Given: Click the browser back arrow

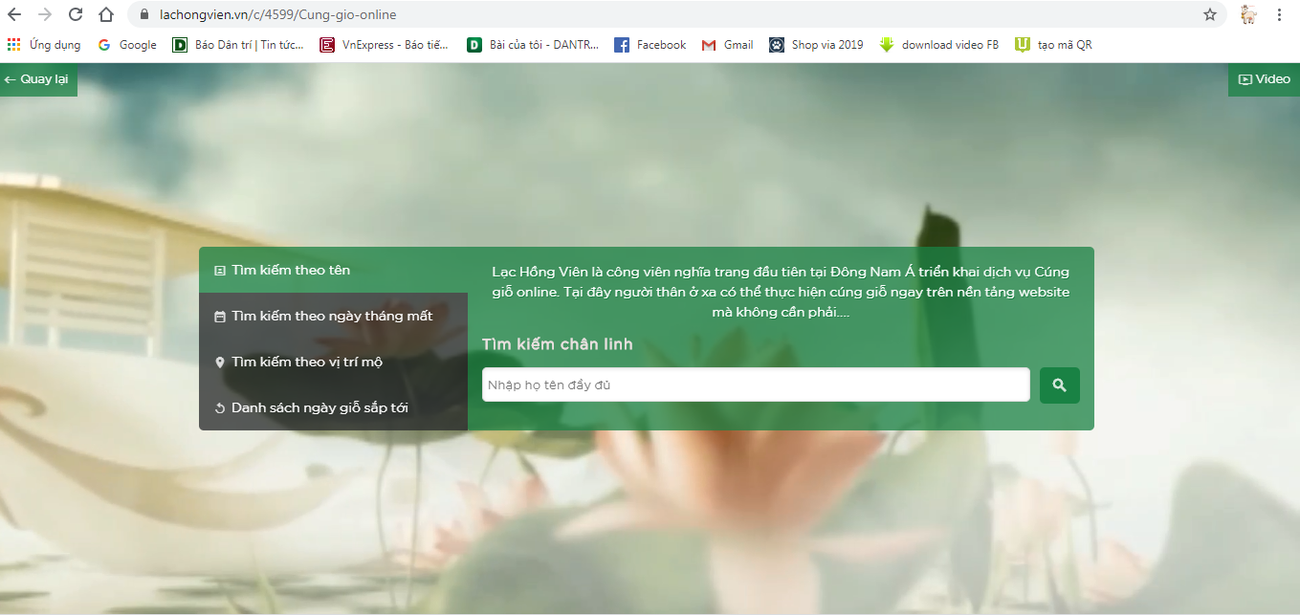Looking at the screenshot, I should tap(14, 15).
